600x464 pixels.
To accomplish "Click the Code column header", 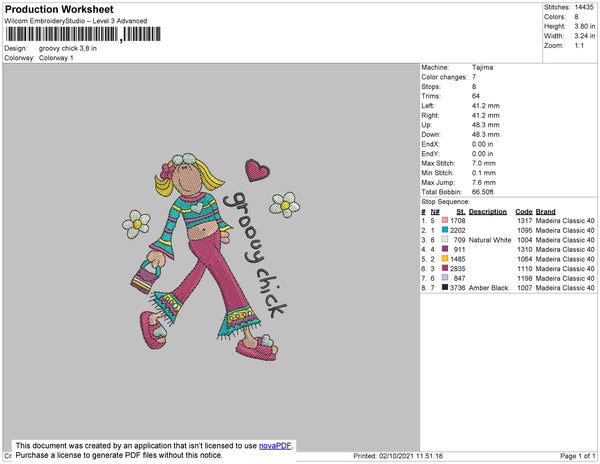I will coord(523,212).
